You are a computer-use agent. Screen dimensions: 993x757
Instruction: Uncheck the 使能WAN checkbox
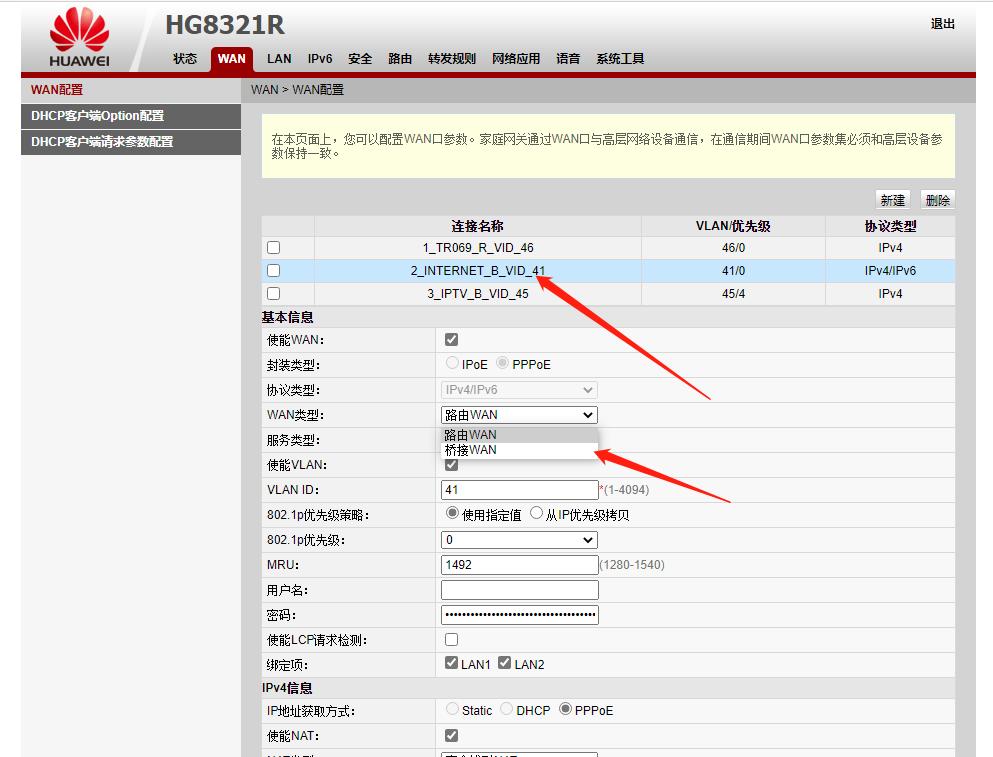(x=450, y=339)
